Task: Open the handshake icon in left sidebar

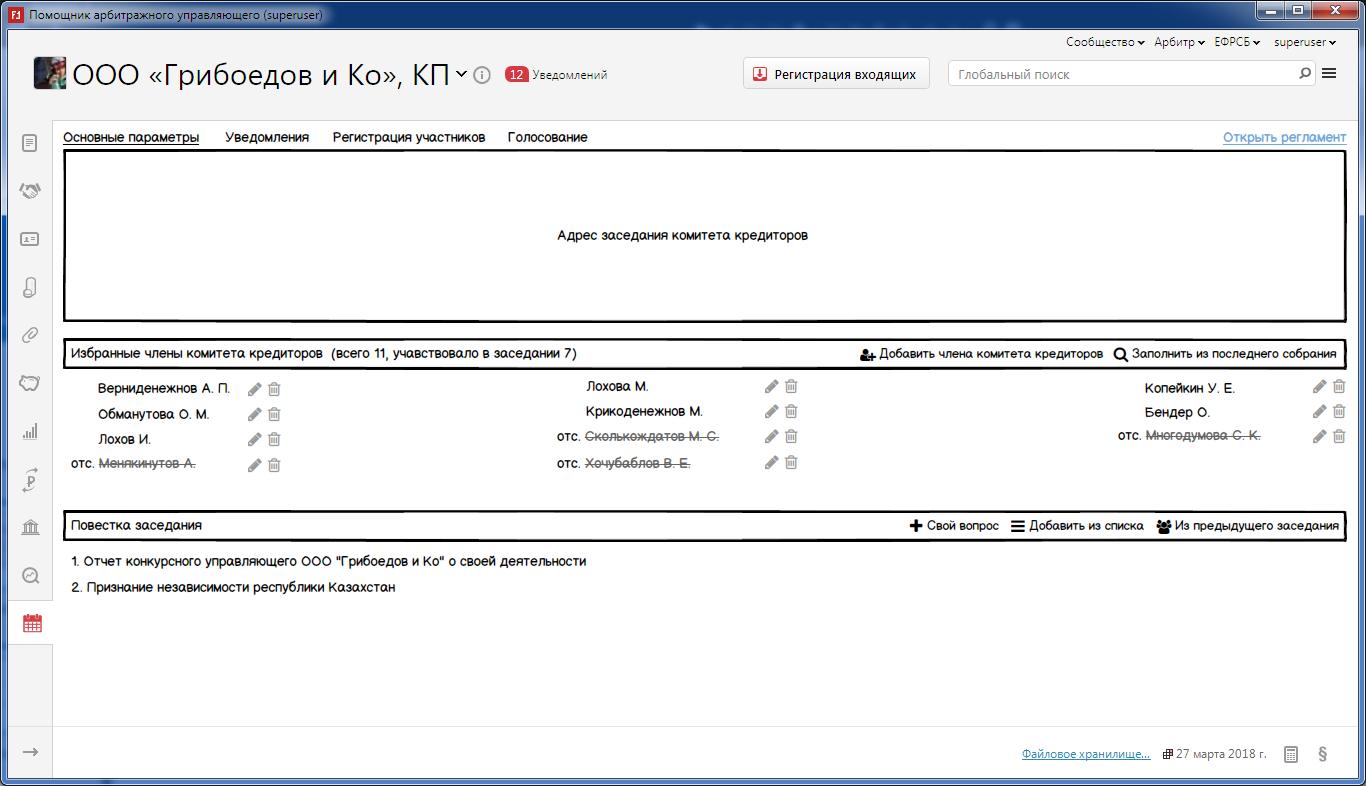Action: click(x=30, y=191)
